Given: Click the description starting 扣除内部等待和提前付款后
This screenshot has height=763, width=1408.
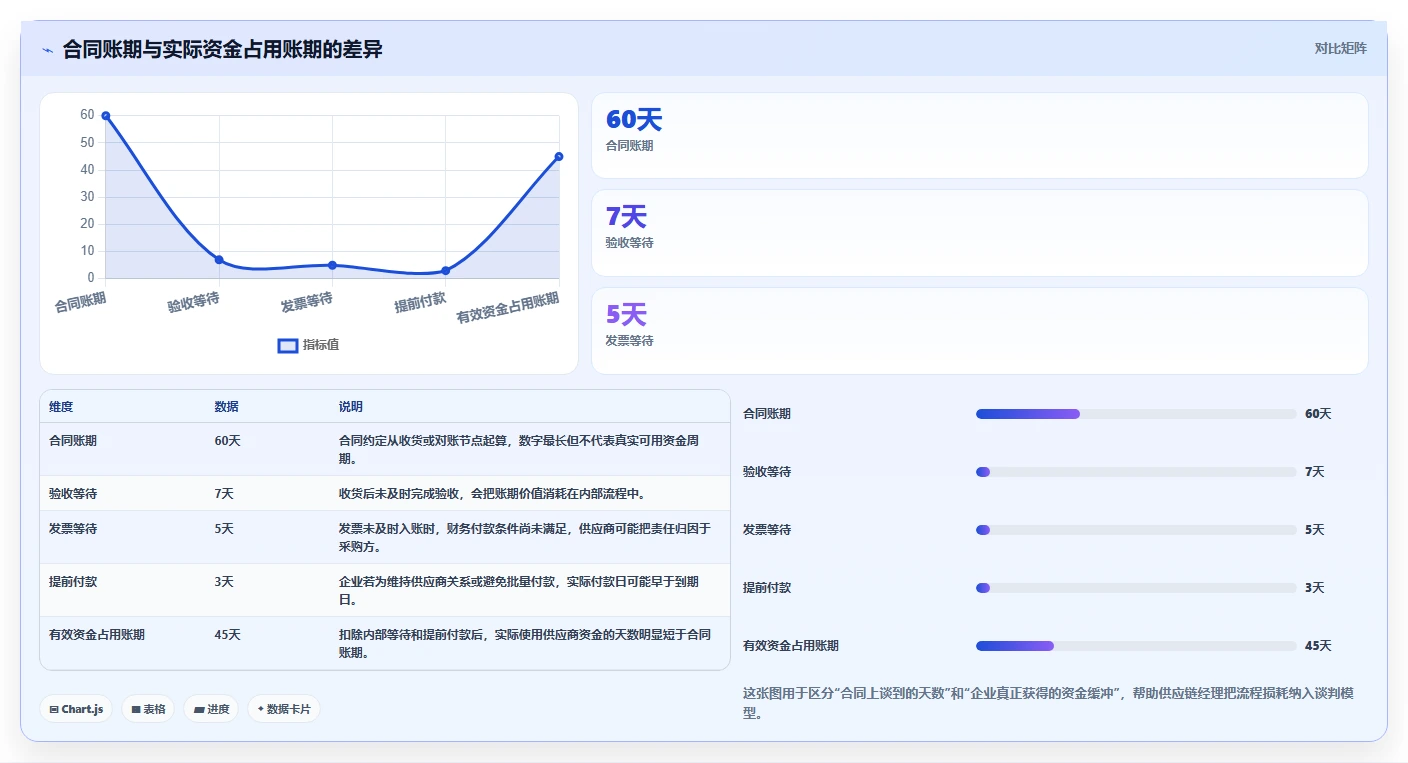Looking at the screenshot, I should click(x=525, y=643).
